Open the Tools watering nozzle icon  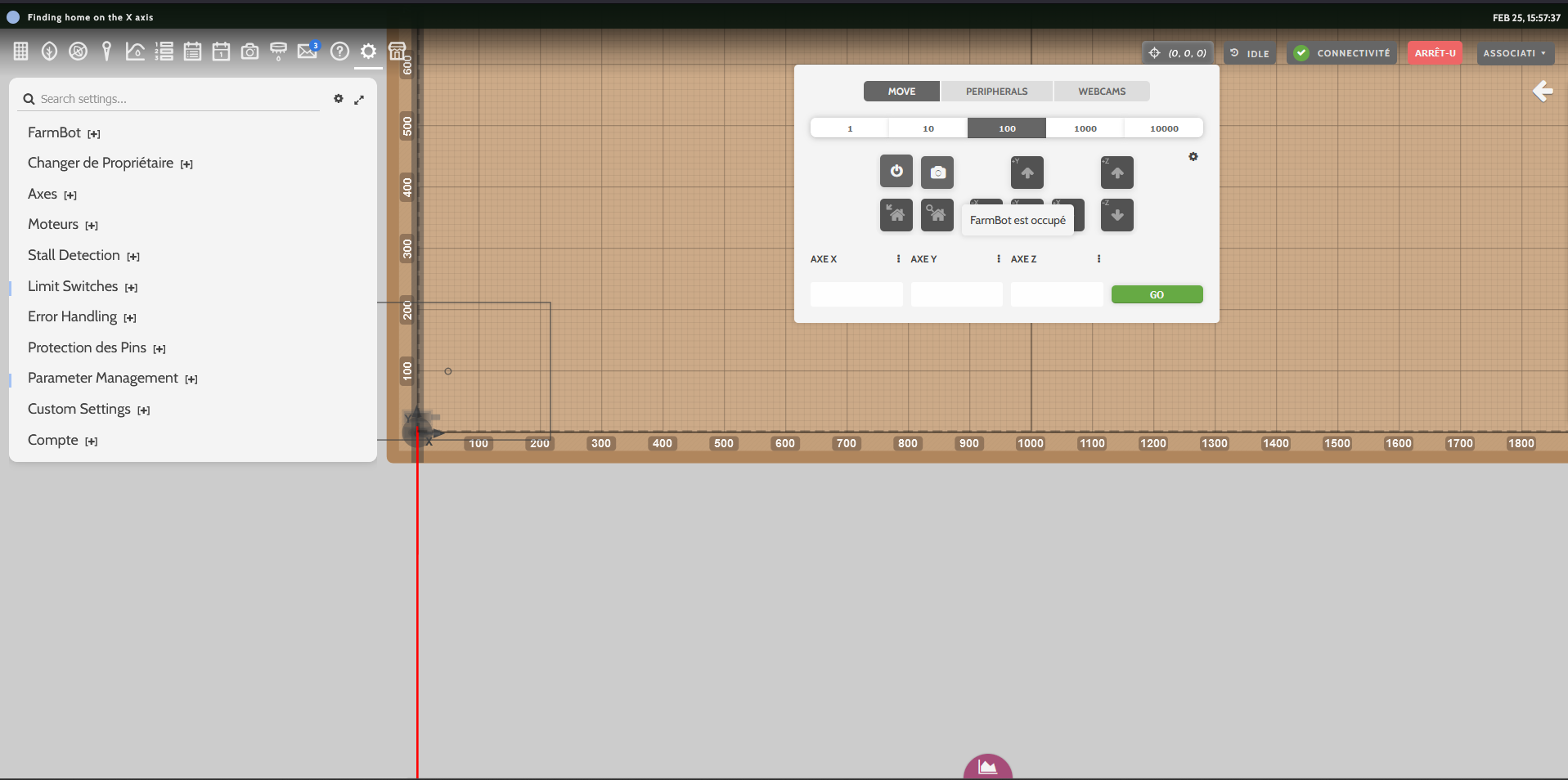click(278, 52)
